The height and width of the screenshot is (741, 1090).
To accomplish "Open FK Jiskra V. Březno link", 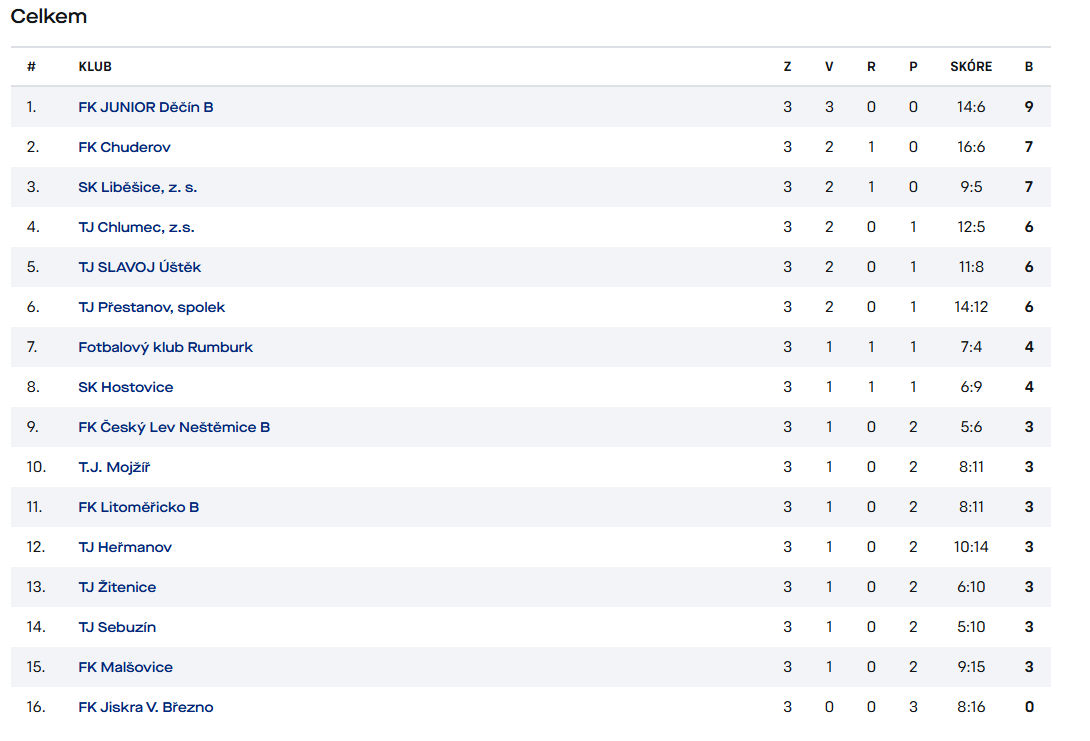I will tap(146, 707).
